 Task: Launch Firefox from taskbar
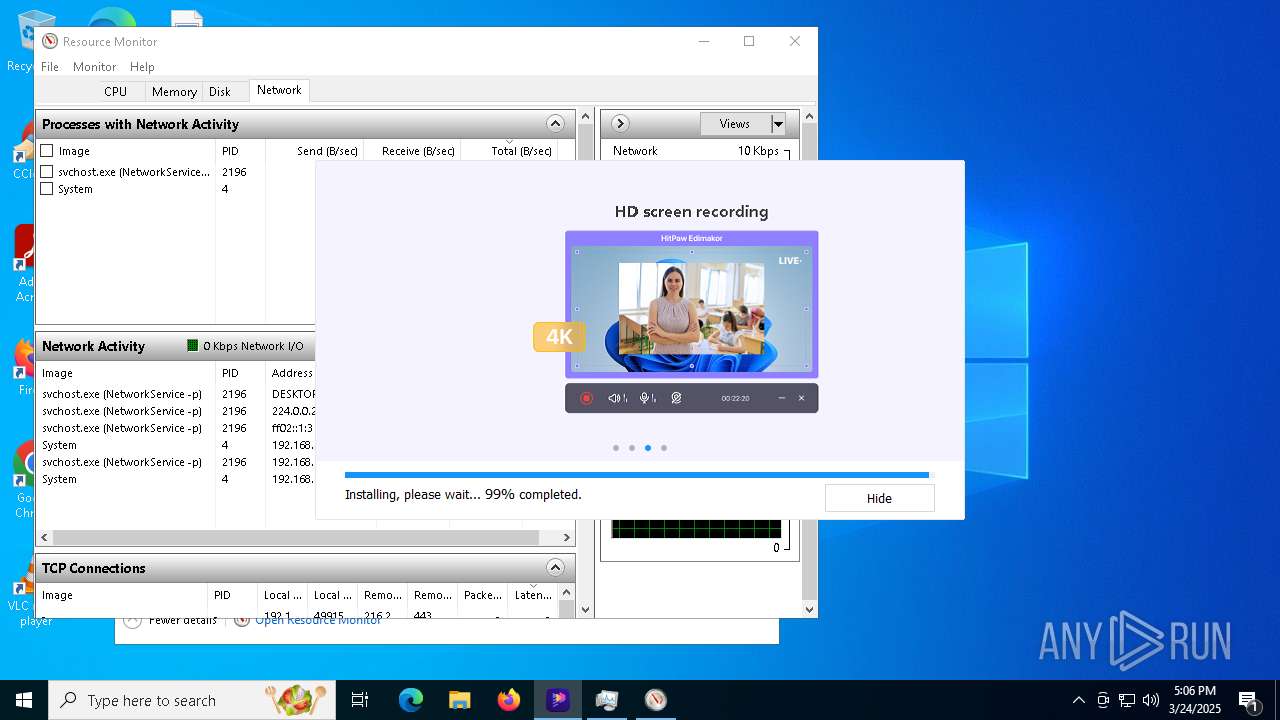tap(509, 700)
